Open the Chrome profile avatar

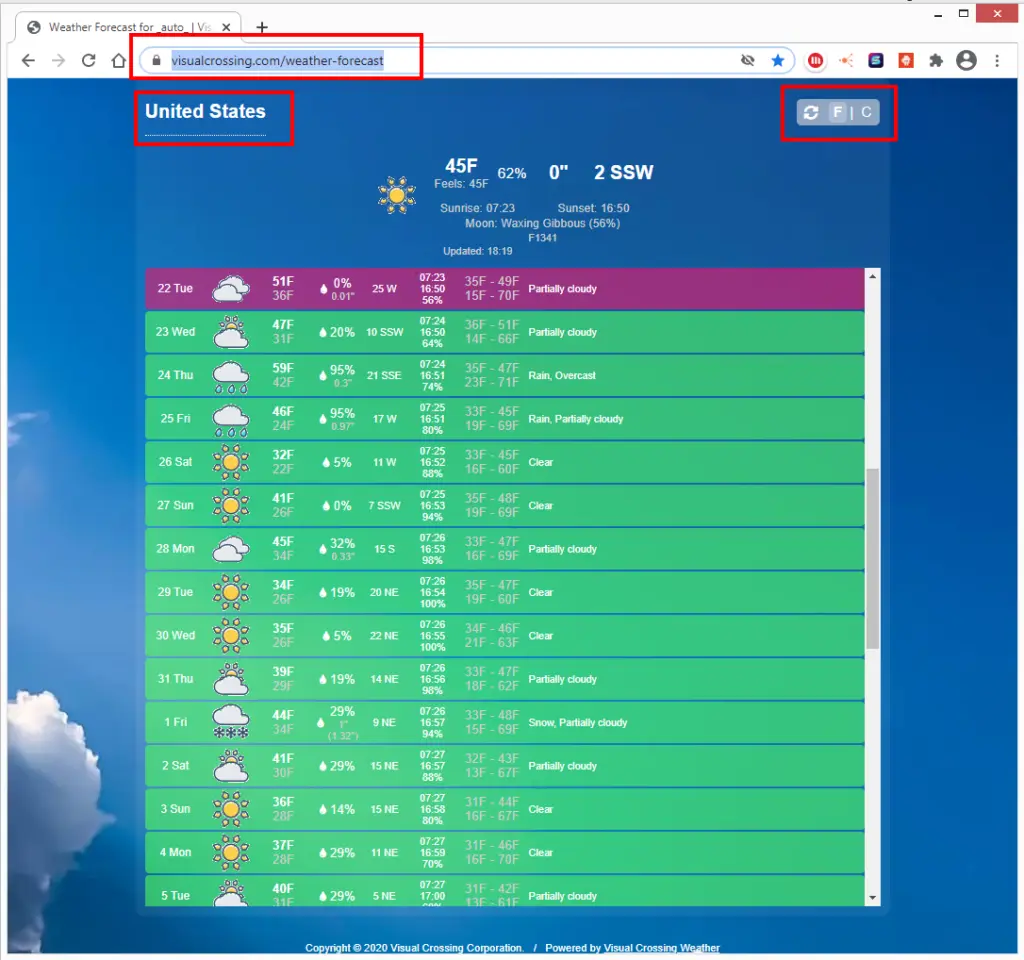pyautogui.click(x=966, y=61)
